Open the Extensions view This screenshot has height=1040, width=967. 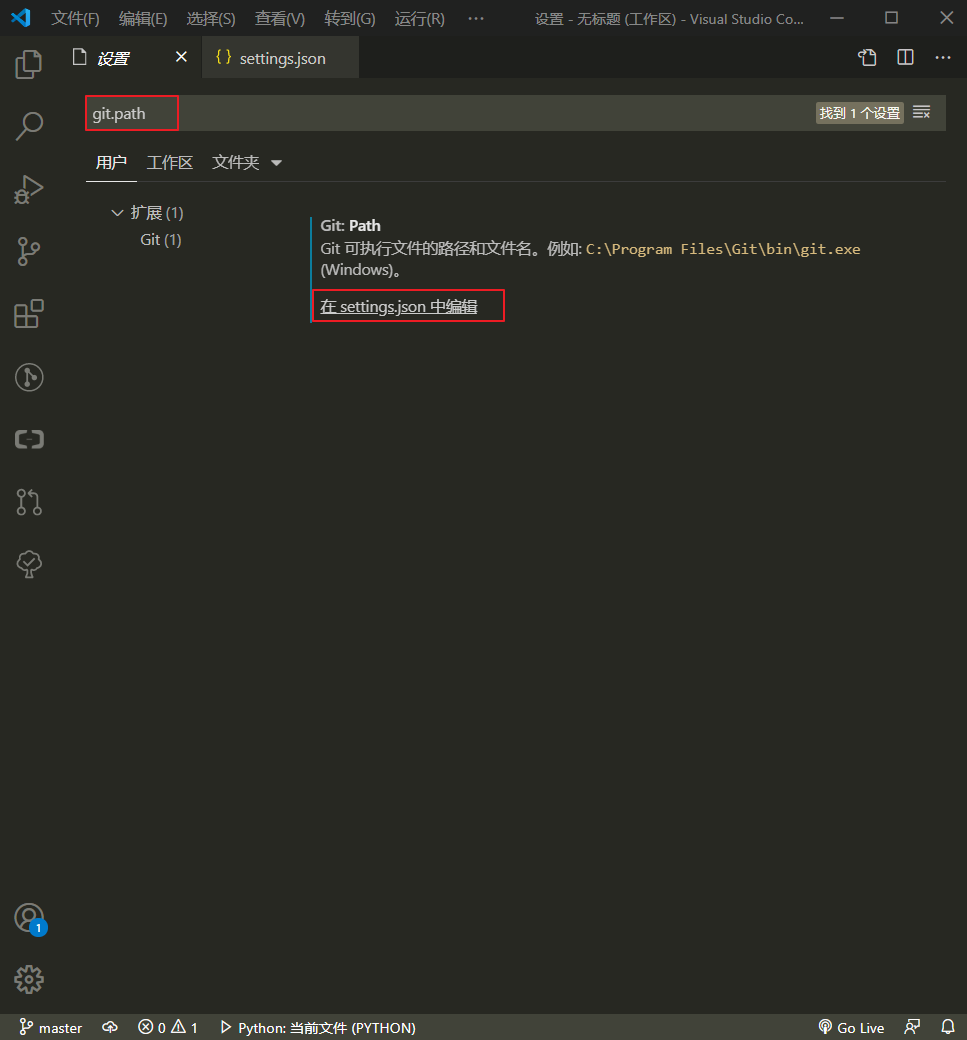pyautogui.click(x=29, y=314)
